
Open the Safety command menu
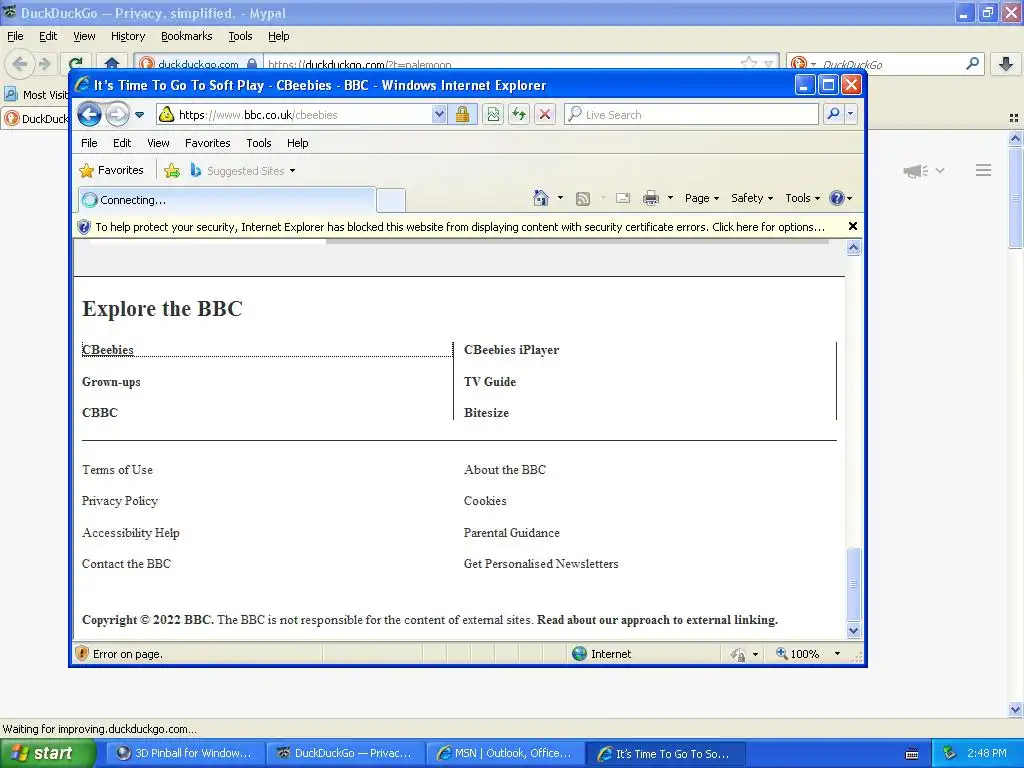coord(752,198)
